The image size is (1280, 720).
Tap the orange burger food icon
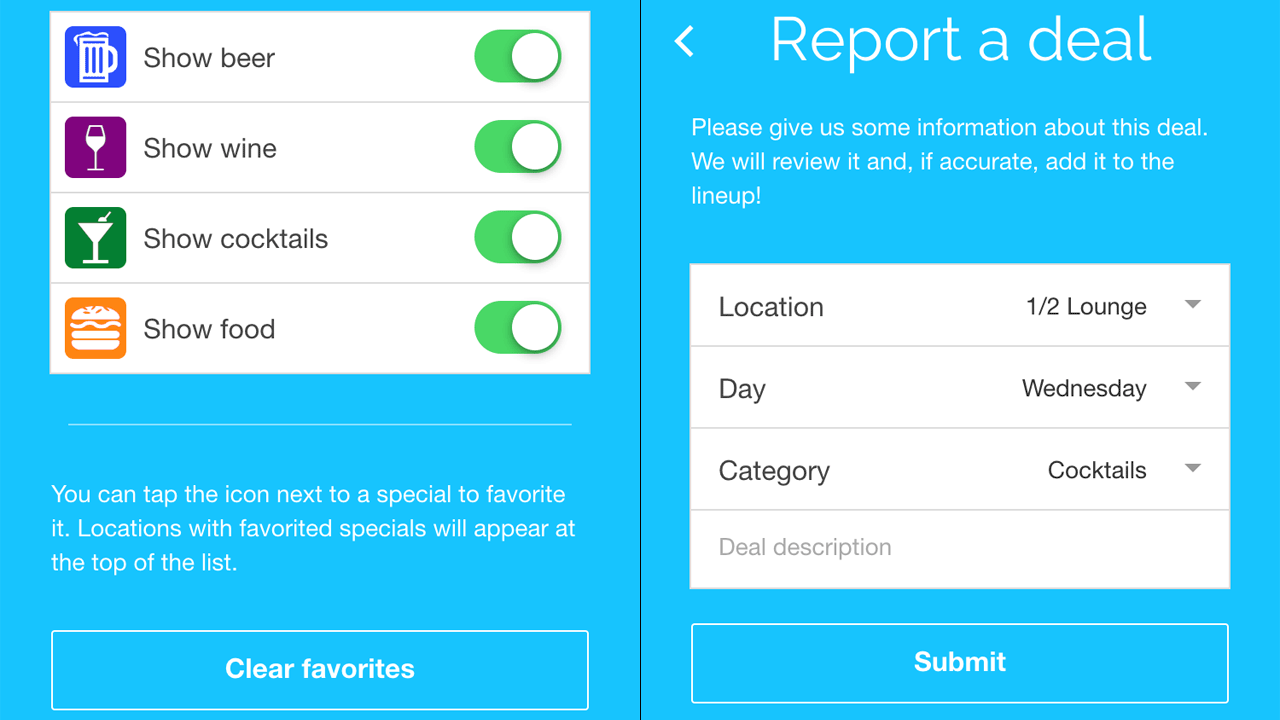point(95,328)
